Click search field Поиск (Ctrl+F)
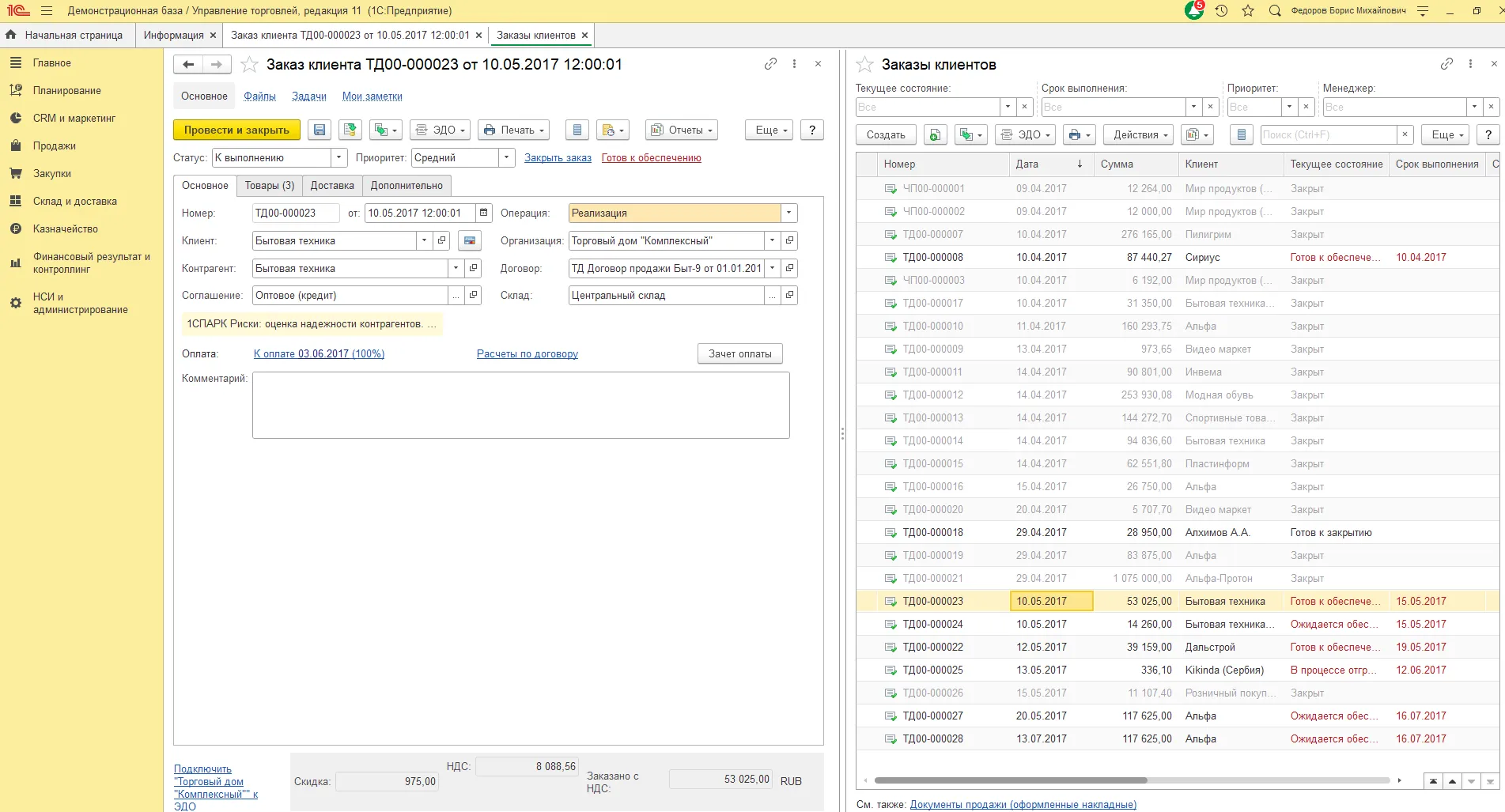Viewport: 1505px width, 812px height. coord(1329,135)
